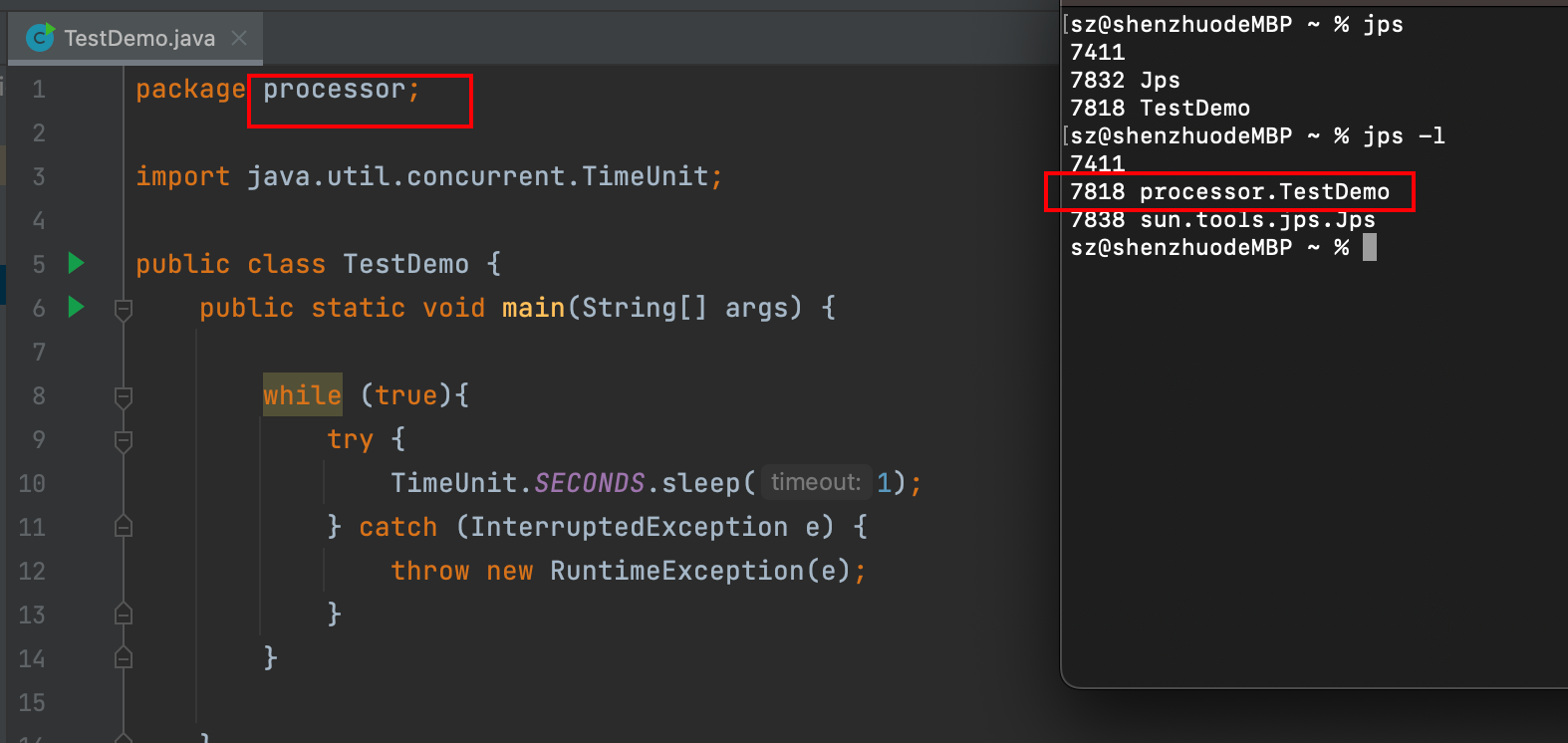Click the 'try' keyword on line 9
The image size is (1568, 743).
click(351, 439)
